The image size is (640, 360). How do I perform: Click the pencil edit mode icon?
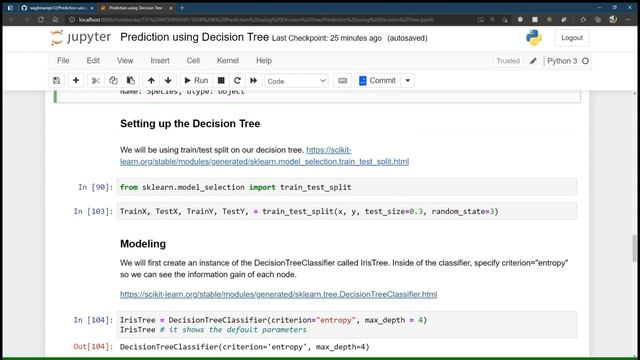pyautogui.click(x=533, y=61)
